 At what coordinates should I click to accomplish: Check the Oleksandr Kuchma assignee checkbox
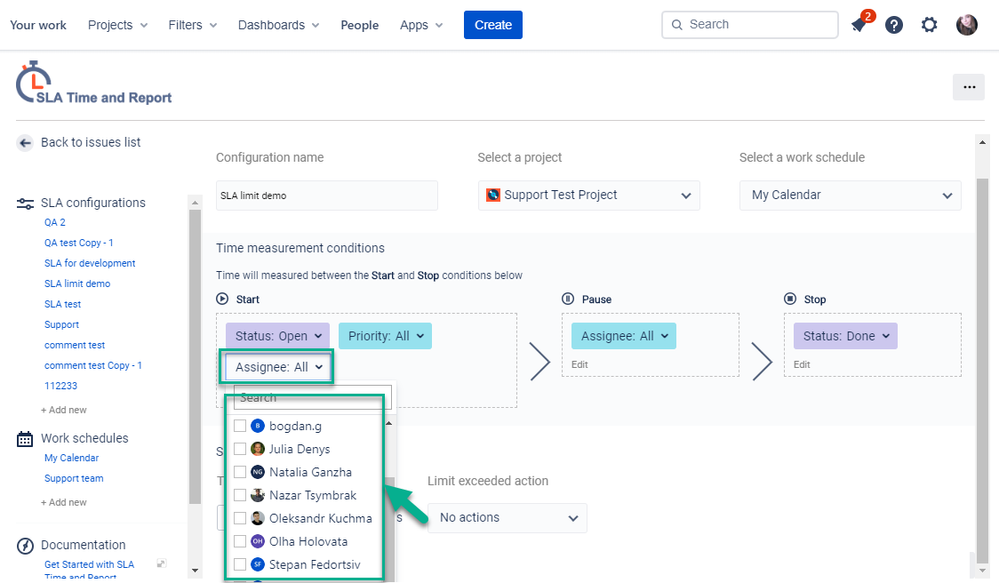pyautogui.click(x=240, y=518)
